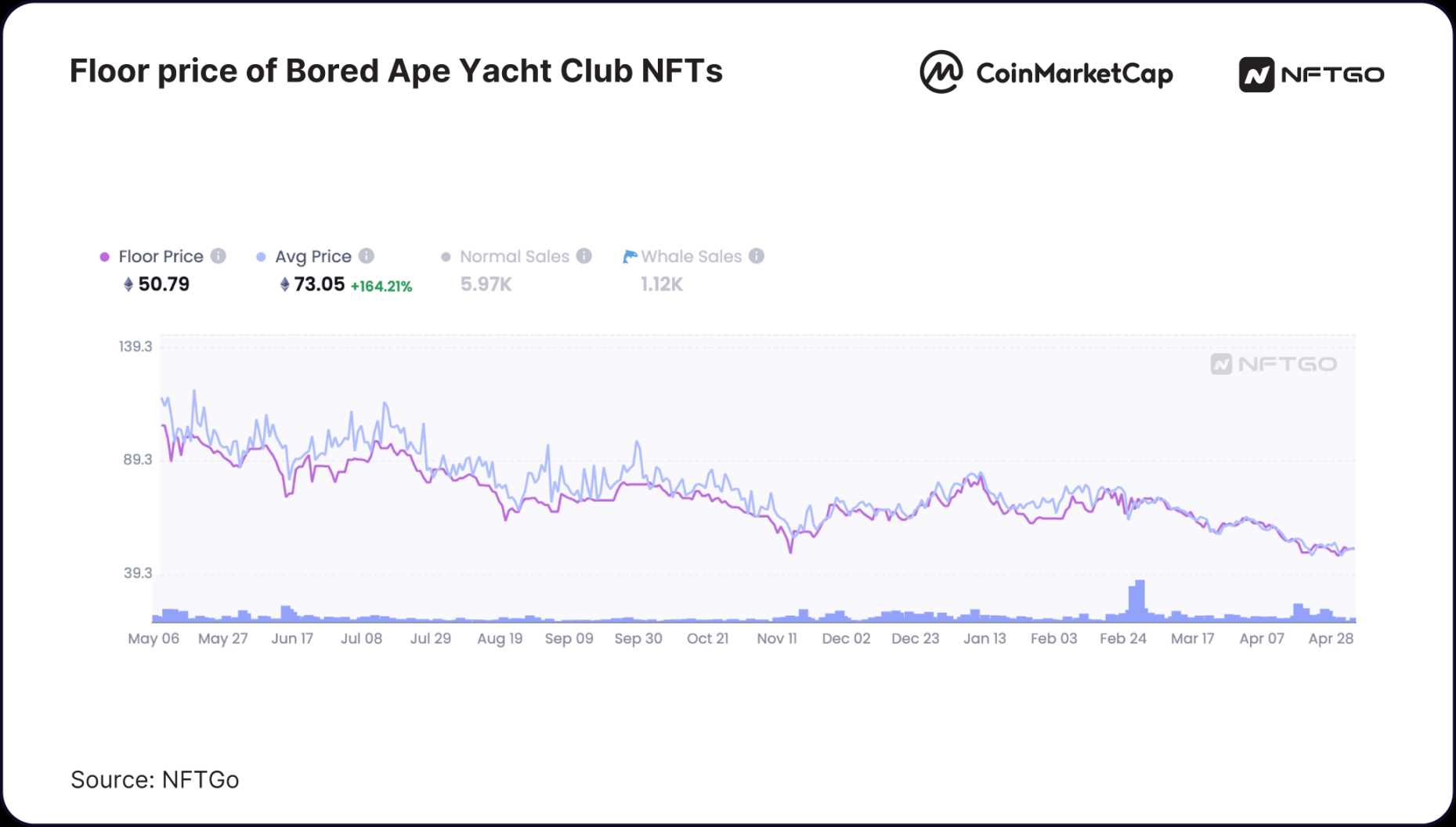This screenshot has height=827, width=1456.
Task: Toggle the Avg Price series legend
Action: coord(313,256)
